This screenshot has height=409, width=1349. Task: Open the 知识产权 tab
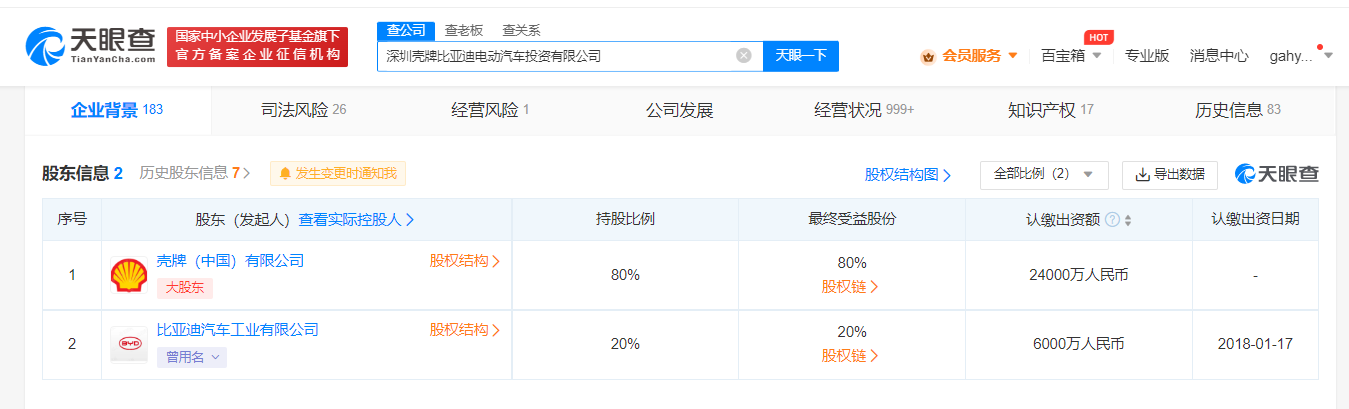coord(1051,110)
